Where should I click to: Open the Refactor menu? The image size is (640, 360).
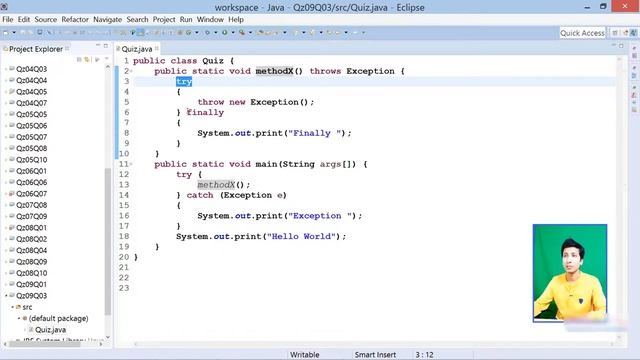click(75, 19)
